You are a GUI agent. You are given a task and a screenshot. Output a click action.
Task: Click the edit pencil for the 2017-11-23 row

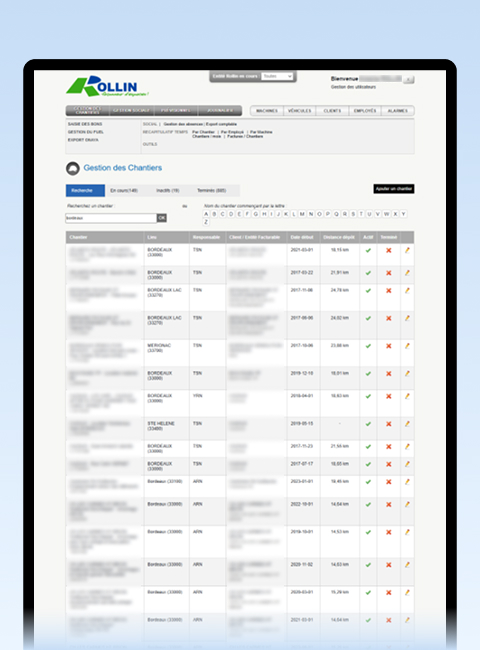click(407, 446)
